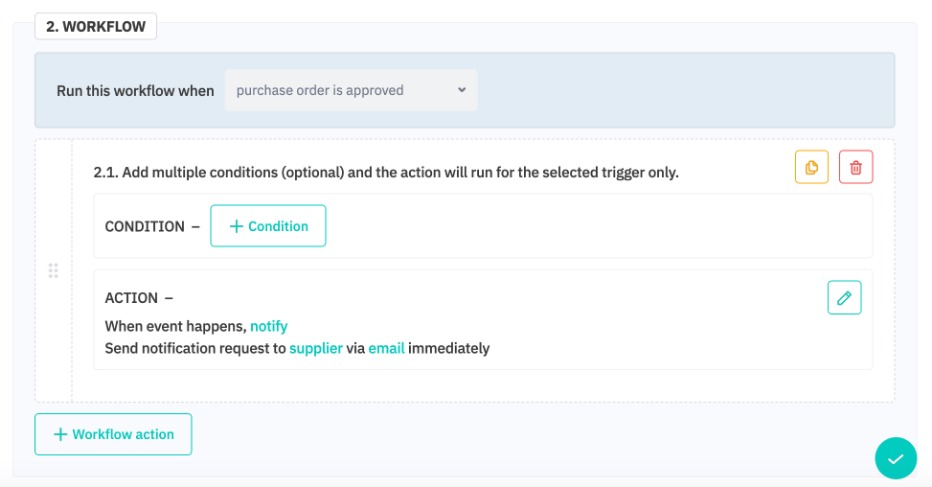Screen dimensions: 932x487
Task: Click the chevron arrow of trigger select
Action: 462,90
